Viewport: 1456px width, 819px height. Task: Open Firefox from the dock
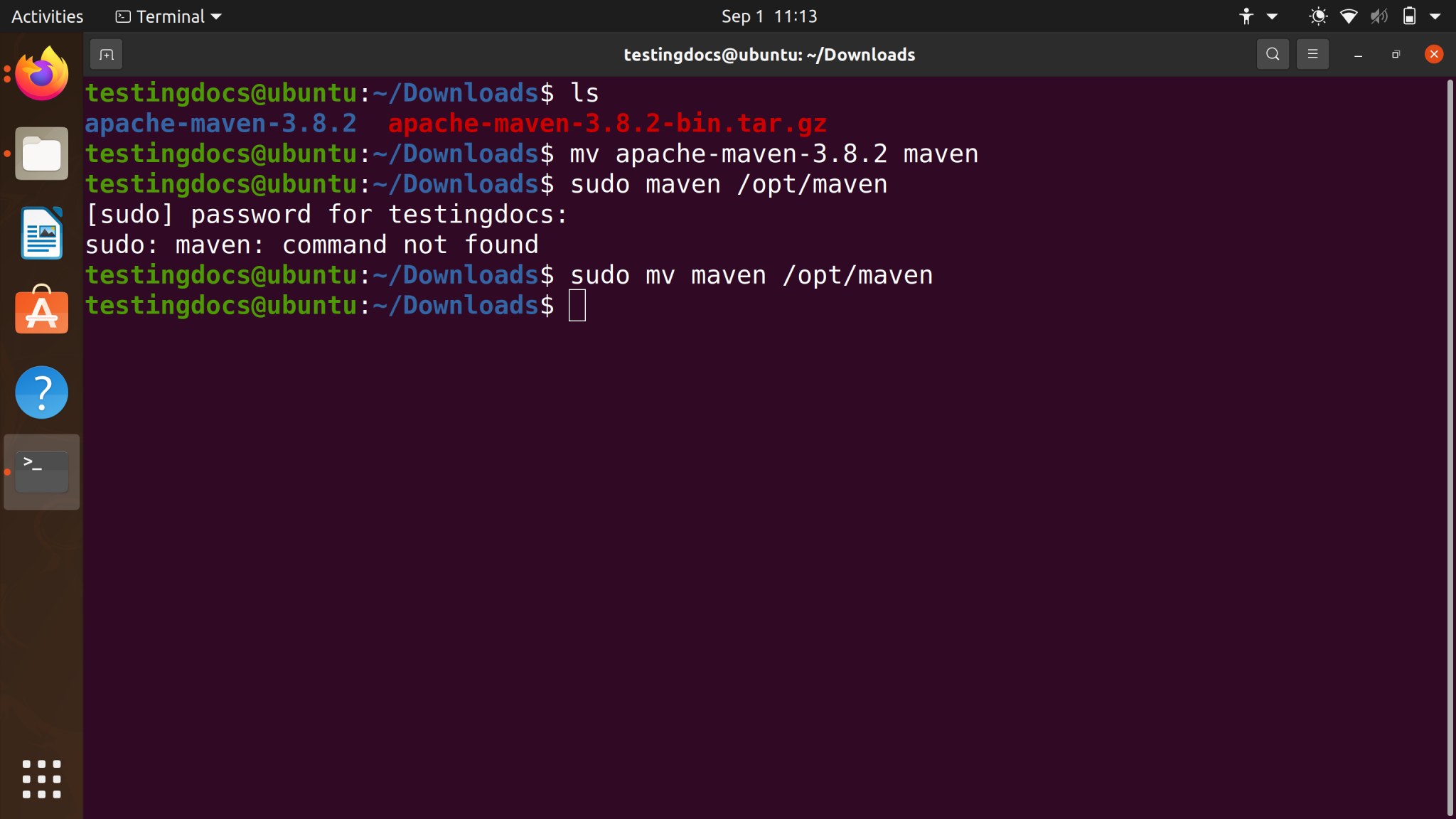click(41, 73)
